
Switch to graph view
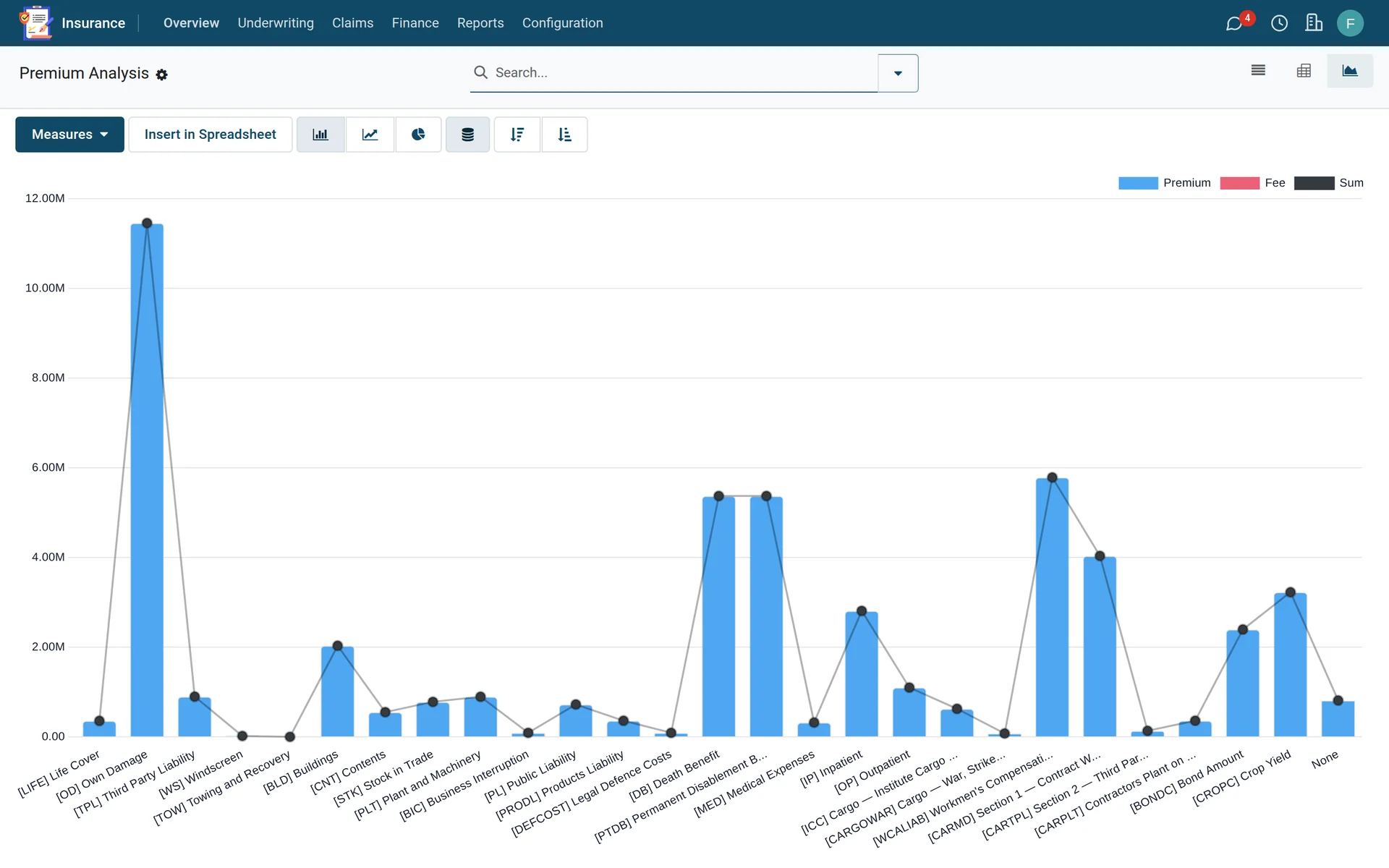coord(1350,71)
